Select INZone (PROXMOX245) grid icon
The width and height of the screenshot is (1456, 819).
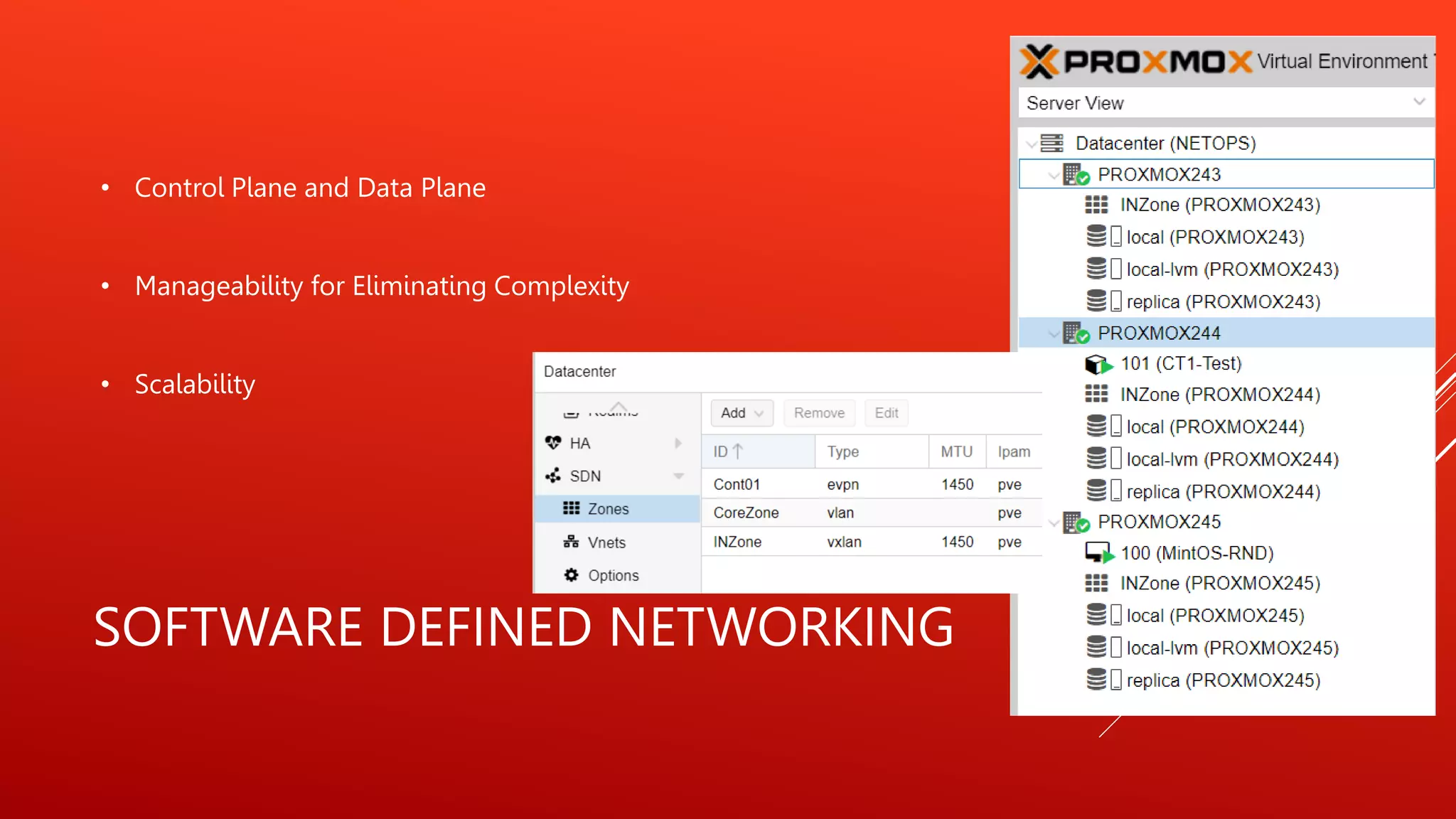(1096, 583)
